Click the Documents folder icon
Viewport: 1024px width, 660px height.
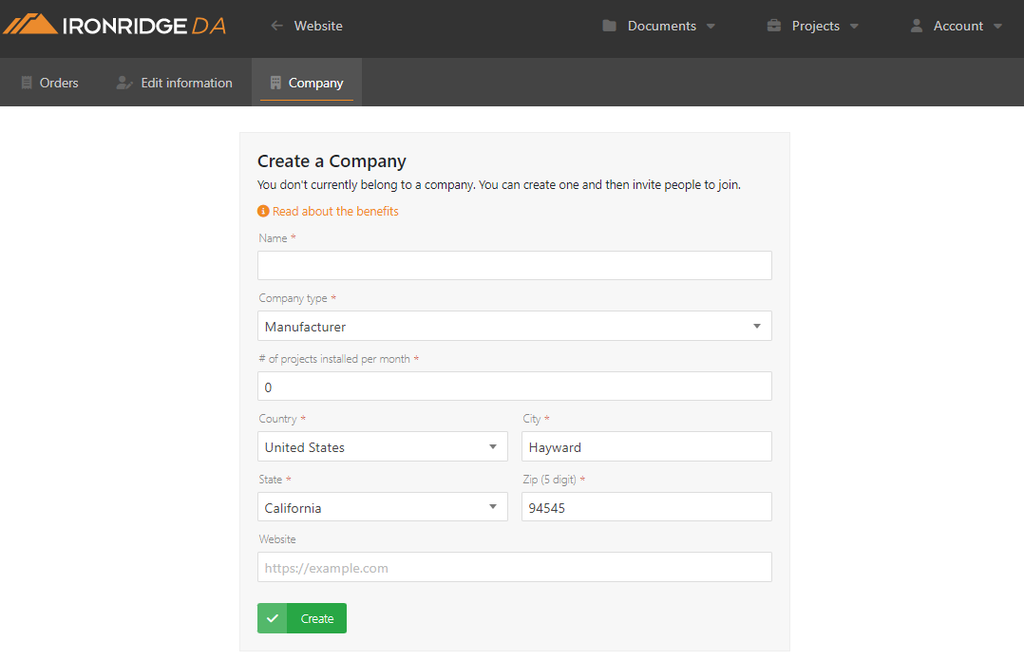(609, 26)
